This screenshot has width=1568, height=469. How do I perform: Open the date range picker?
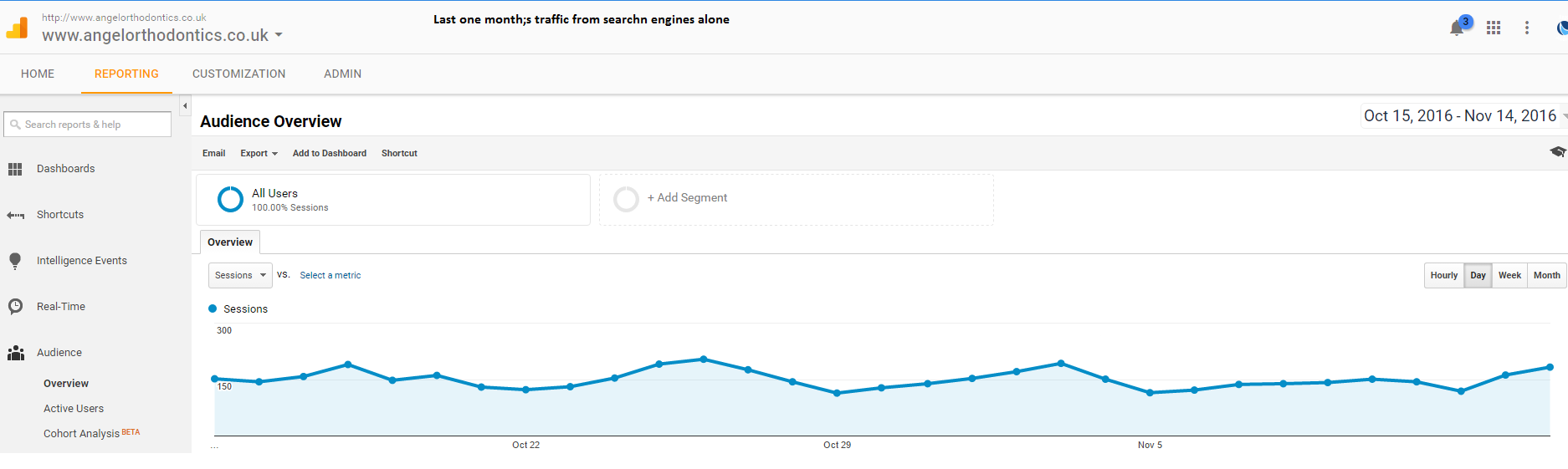pyautogui.click(x=1461, y=116)
